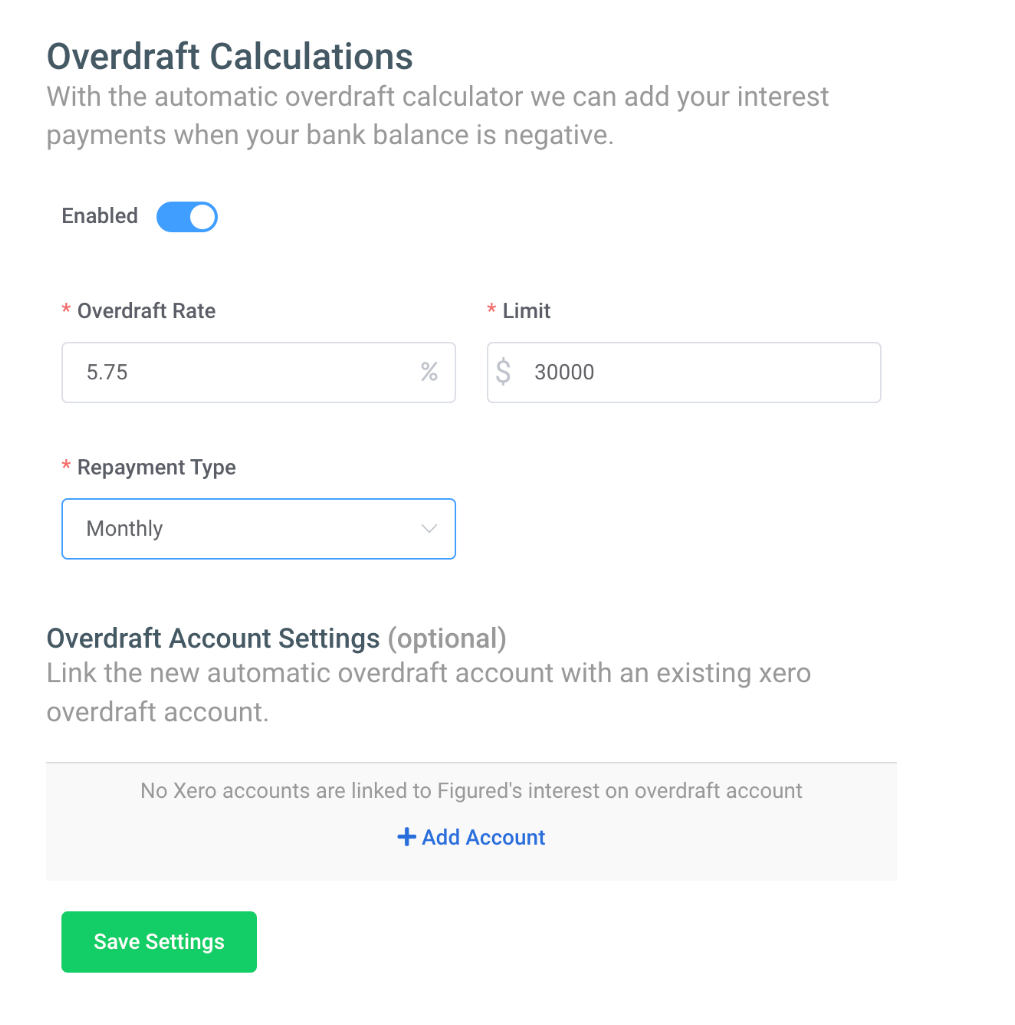Toggle the Enabled overdraft switch
The width and height of the screenshot is (1015, 1025).
pyautogui.click(x=187, y=217)
